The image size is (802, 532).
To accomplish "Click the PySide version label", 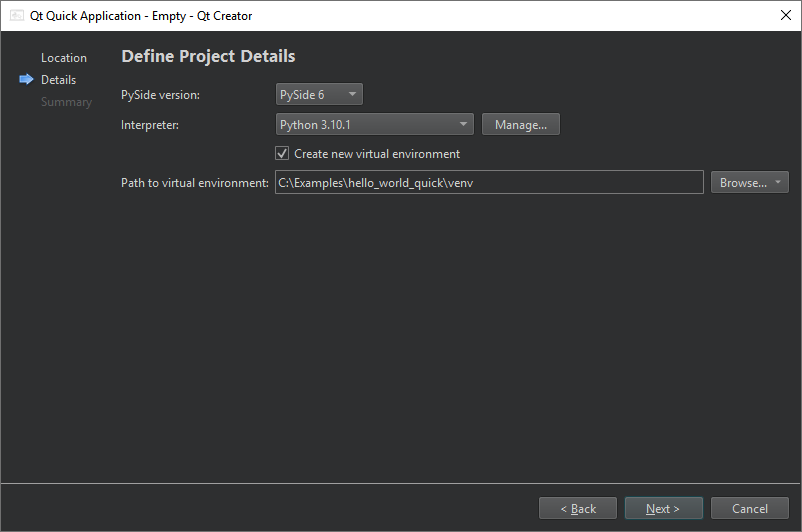I will click(161, 95).
